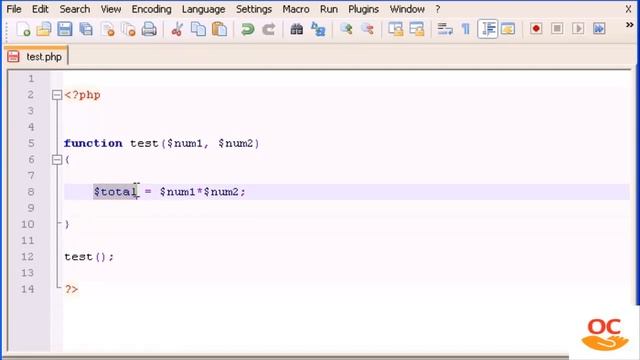Open Replace dialog icon
Screen dimensions: 640x360
318,29
